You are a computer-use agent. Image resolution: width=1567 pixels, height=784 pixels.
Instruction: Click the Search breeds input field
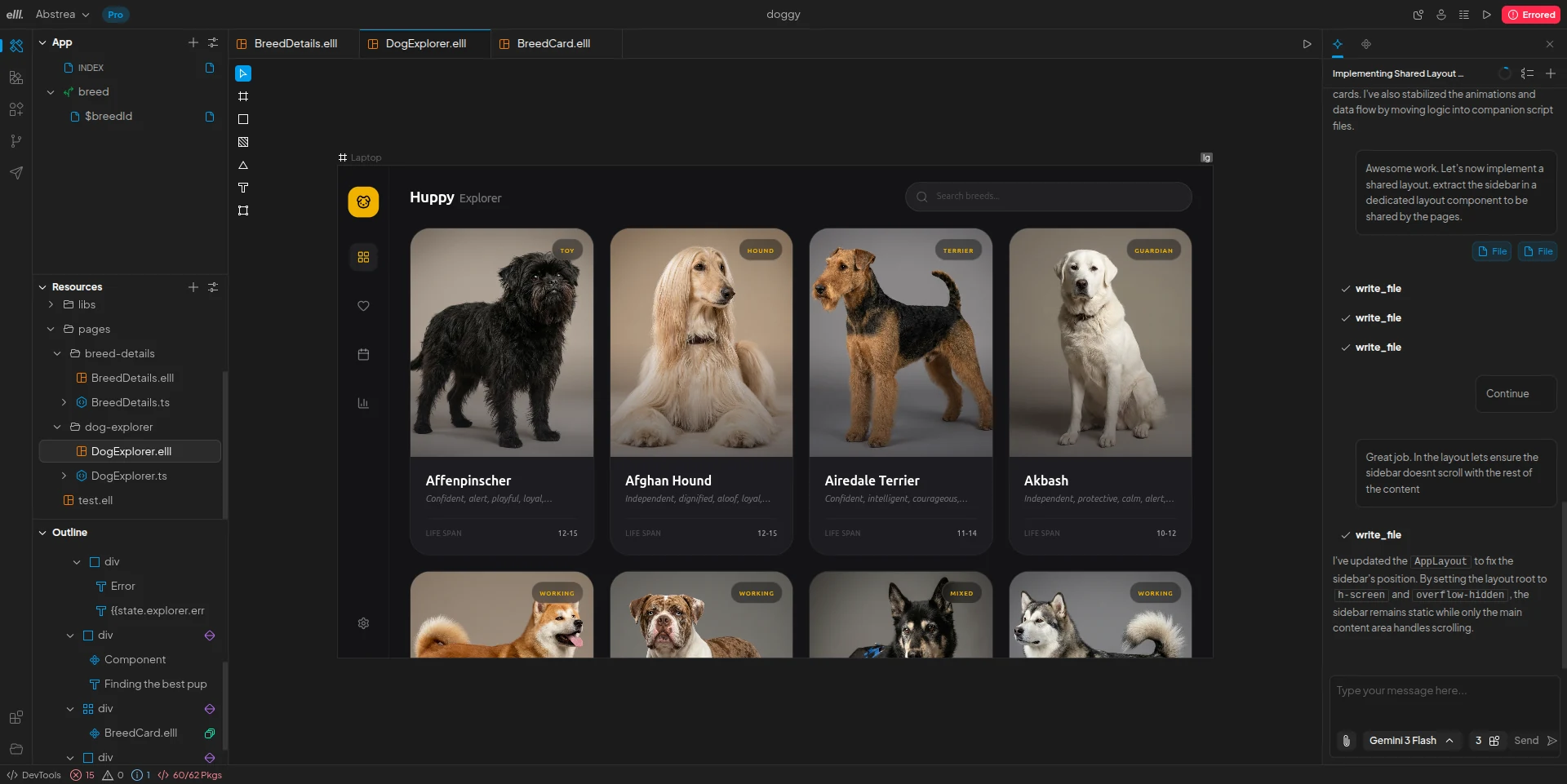click(1048, 197)
